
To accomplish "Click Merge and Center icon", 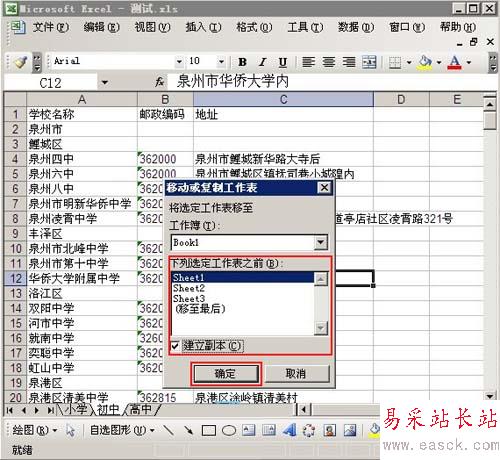I will click(369, 62).
